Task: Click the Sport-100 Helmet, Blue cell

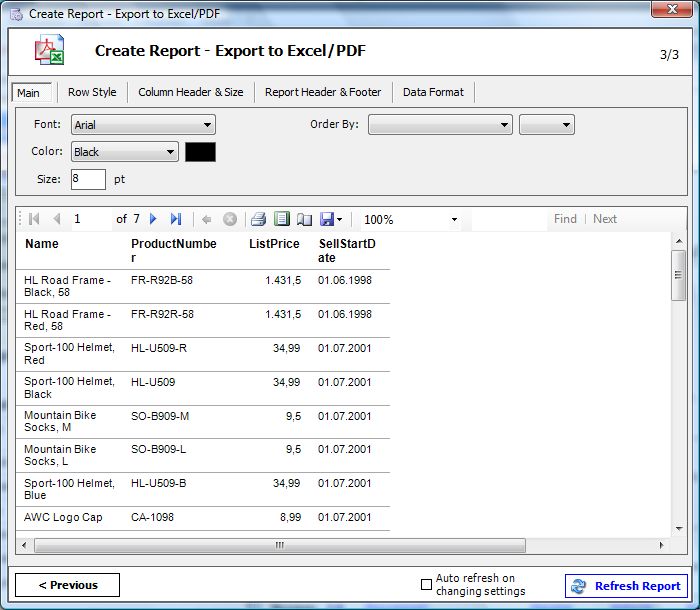Action: (x=70, y=489)
